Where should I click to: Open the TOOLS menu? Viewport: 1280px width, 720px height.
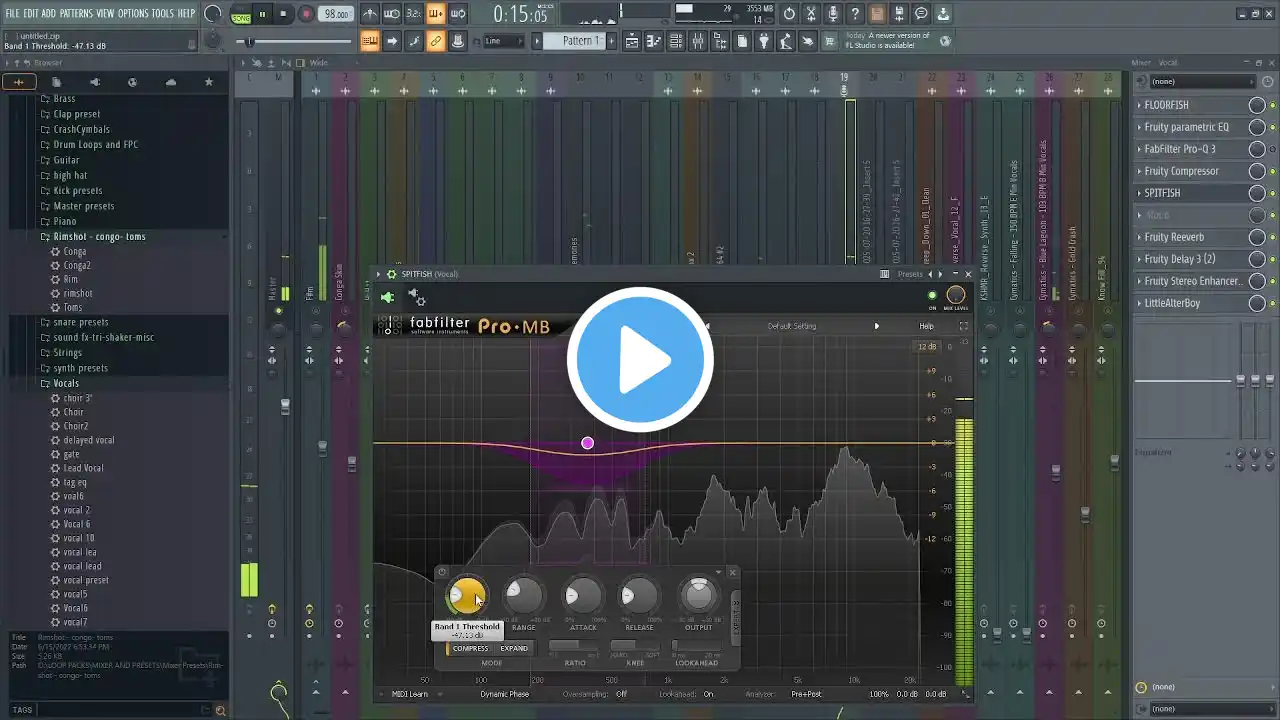162,13
